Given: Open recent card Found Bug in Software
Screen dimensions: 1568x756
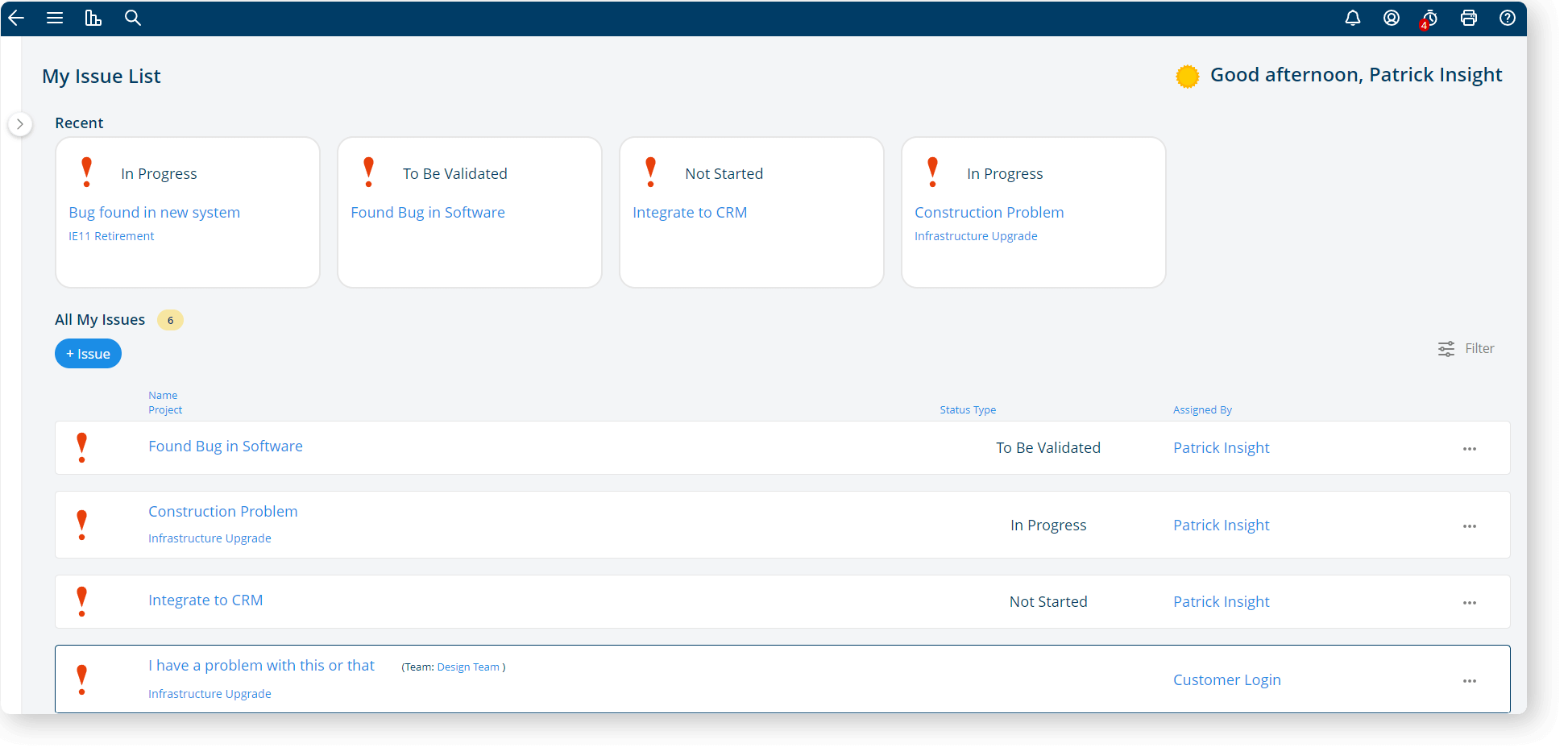Looking at the screenshot, I should coord(428,213).
